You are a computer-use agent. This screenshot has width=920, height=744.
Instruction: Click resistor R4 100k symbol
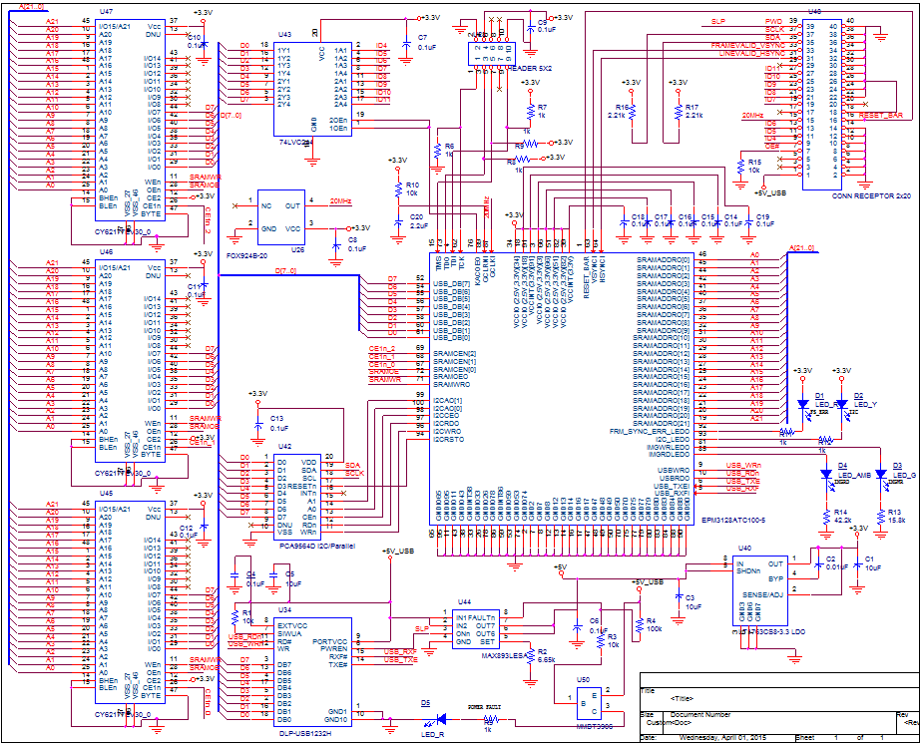[x=639, y=626]
